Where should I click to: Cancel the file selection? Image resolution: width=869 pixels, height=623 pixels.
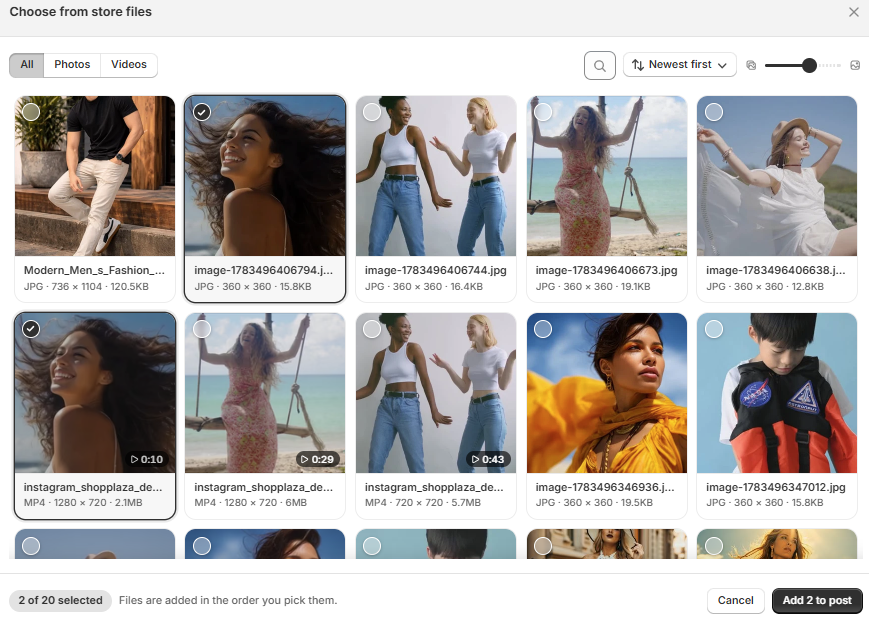click(735, 600)
